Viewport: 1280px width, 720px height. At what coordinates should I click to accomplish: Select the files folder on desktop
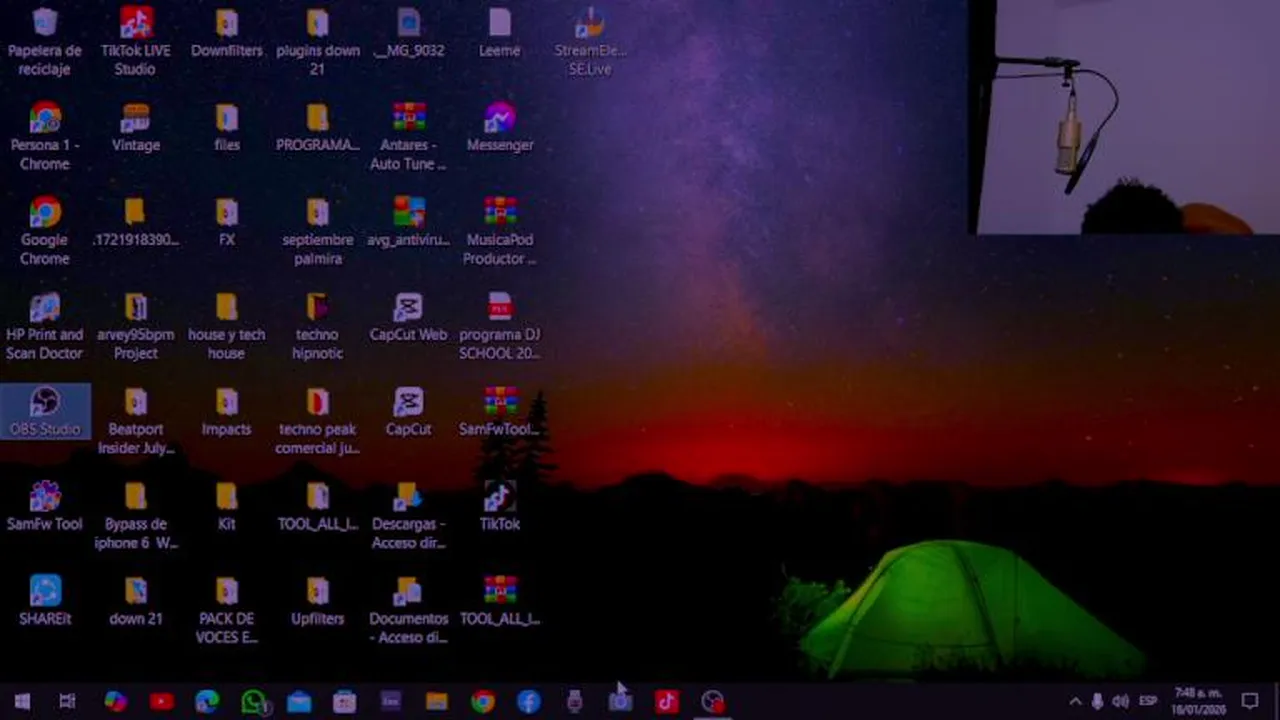click(227, 128)
